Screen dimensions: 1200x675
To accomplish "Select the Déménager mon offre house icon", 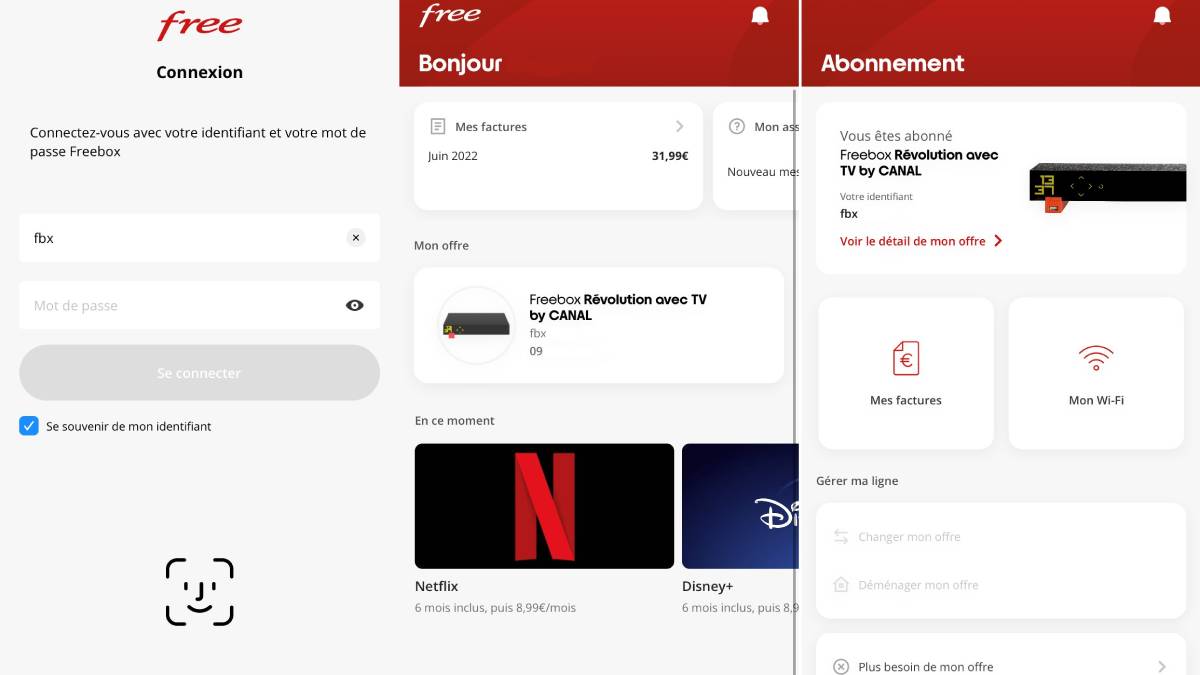I will click(x=841, y=585).
